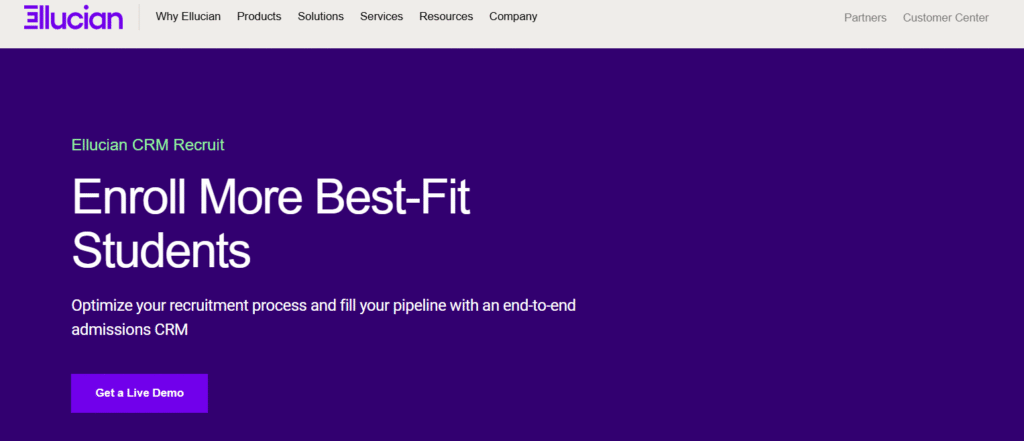Go to the Partners link
The image size is (1024, 441).
pos(865,18)
